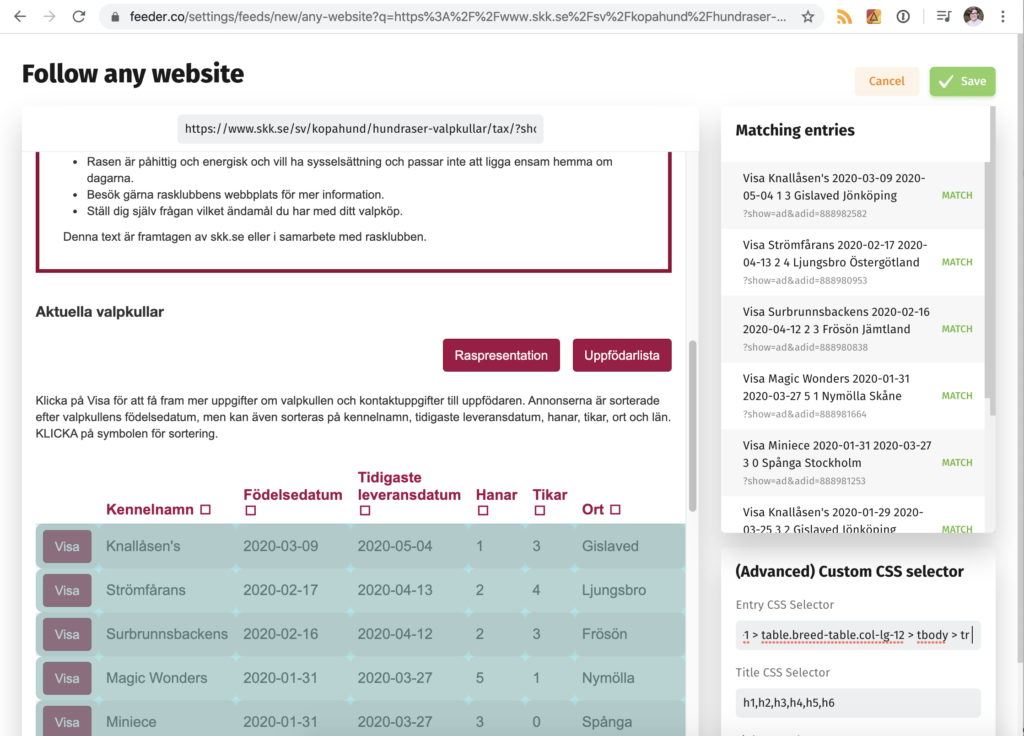
Task: Focus the skk.se URL input field
Action: [x=360, y=129]
